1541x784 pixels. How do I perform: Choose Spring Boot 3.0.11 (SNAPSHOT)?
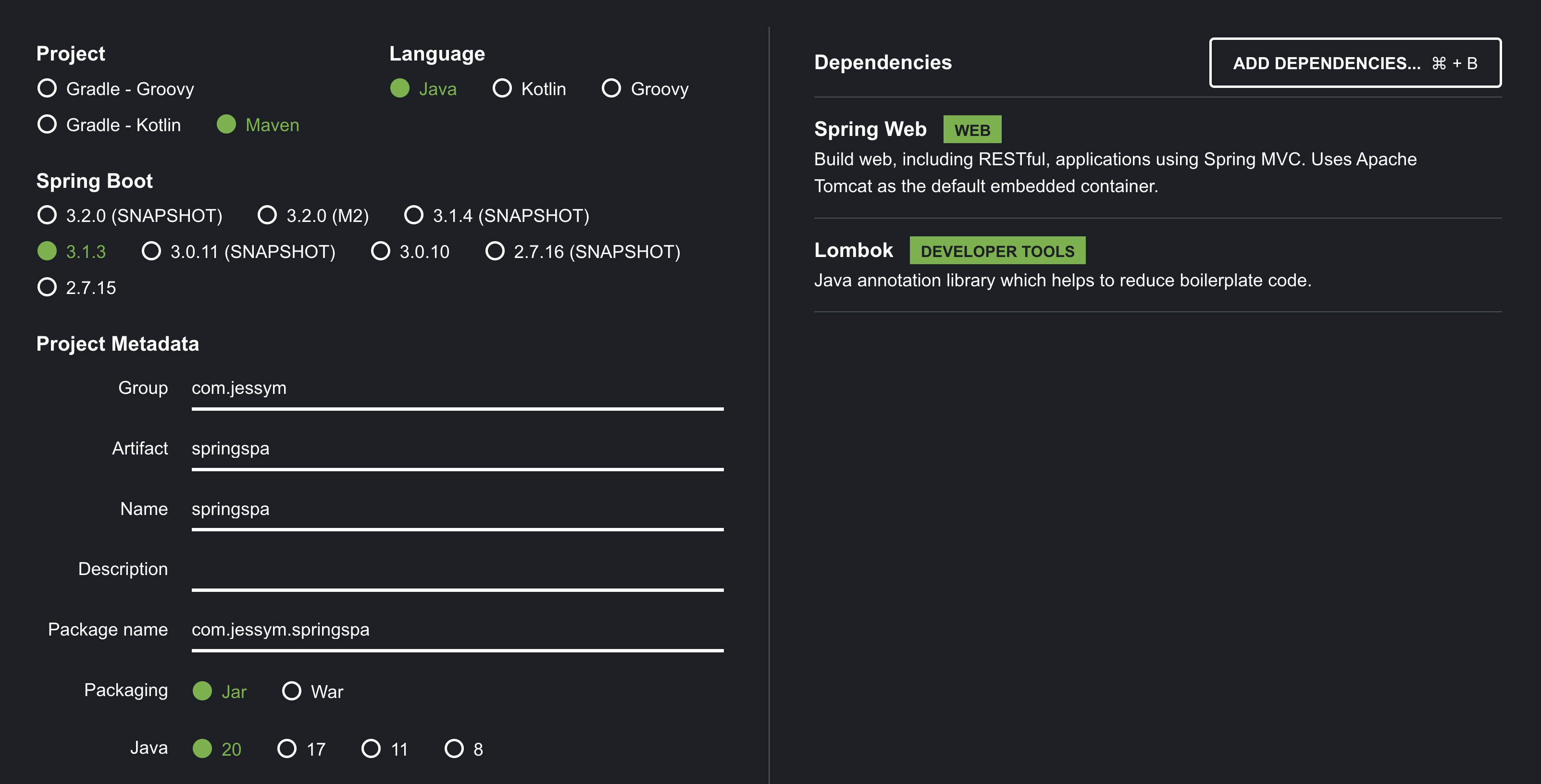pos(238,251)
